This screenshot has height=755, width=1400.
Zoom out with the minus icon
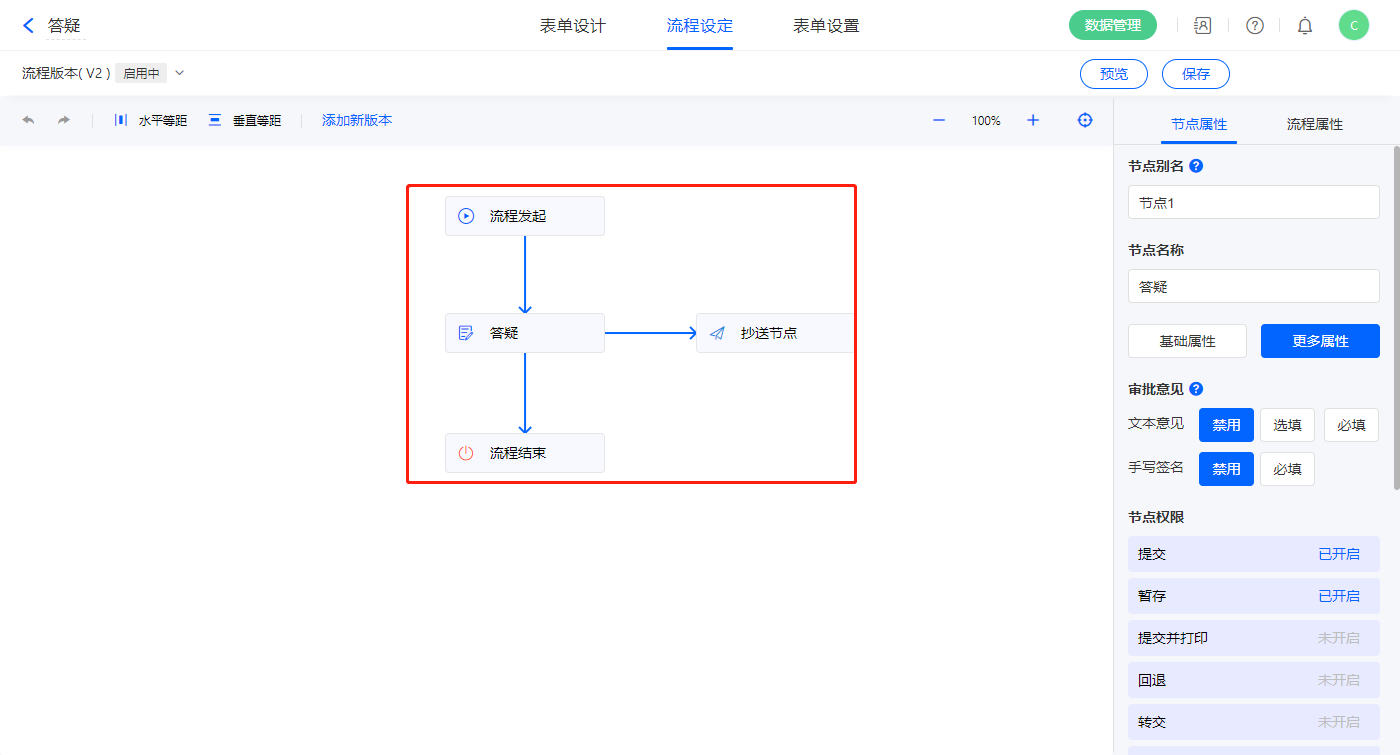[939, 120]
